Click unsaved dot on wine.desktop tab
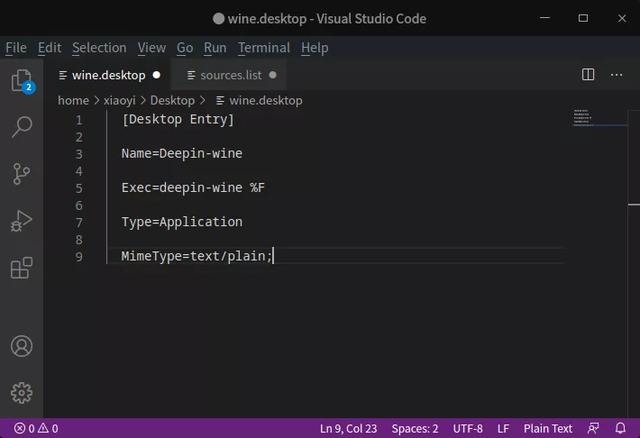This screenshot has height=438, width=640. pos(156,75)
